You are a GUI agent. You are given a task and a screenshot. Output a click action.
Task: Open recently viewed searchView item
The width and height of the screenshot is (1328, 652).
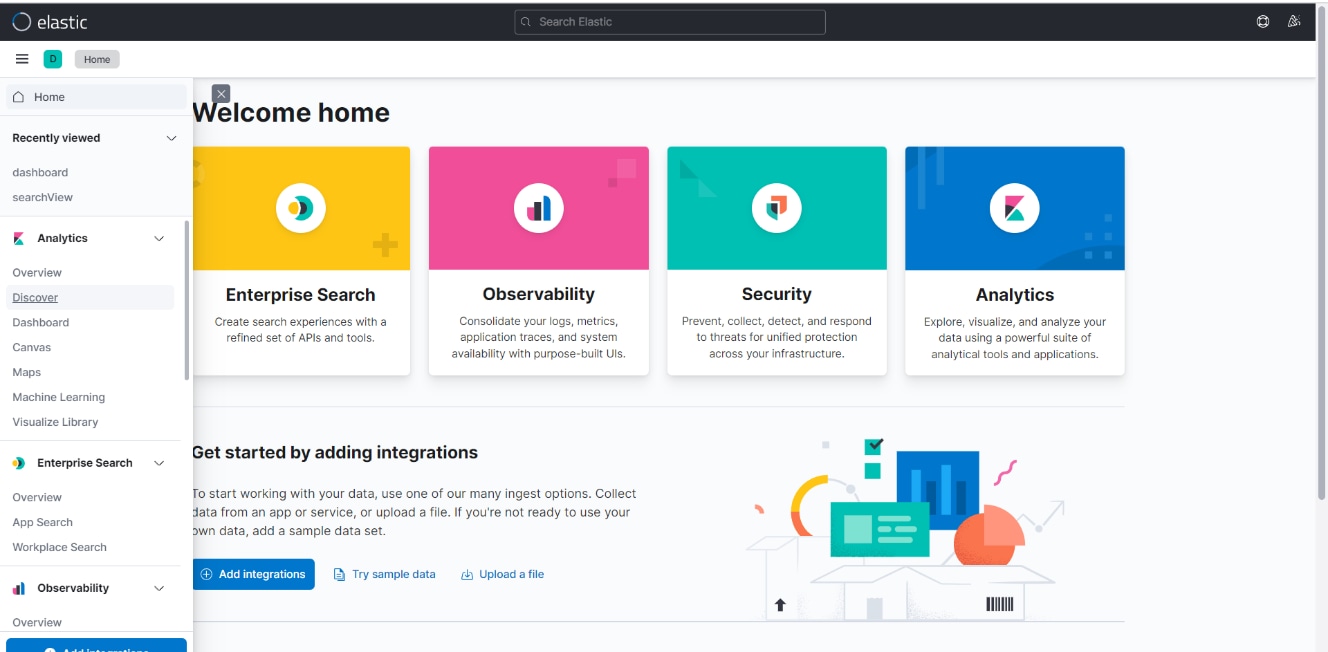(43, 197)
